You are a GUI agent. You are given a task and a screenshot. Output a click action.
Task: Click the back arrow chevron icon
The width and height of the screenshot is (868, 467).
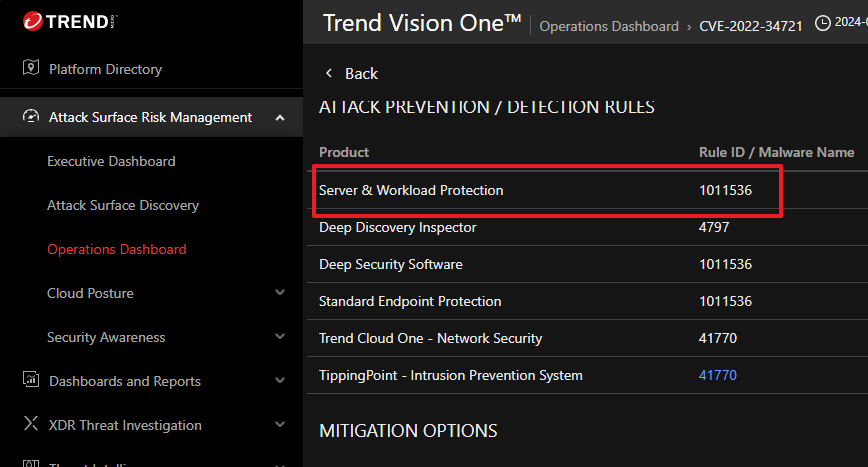pyautogui.click(x=328, y=73)
